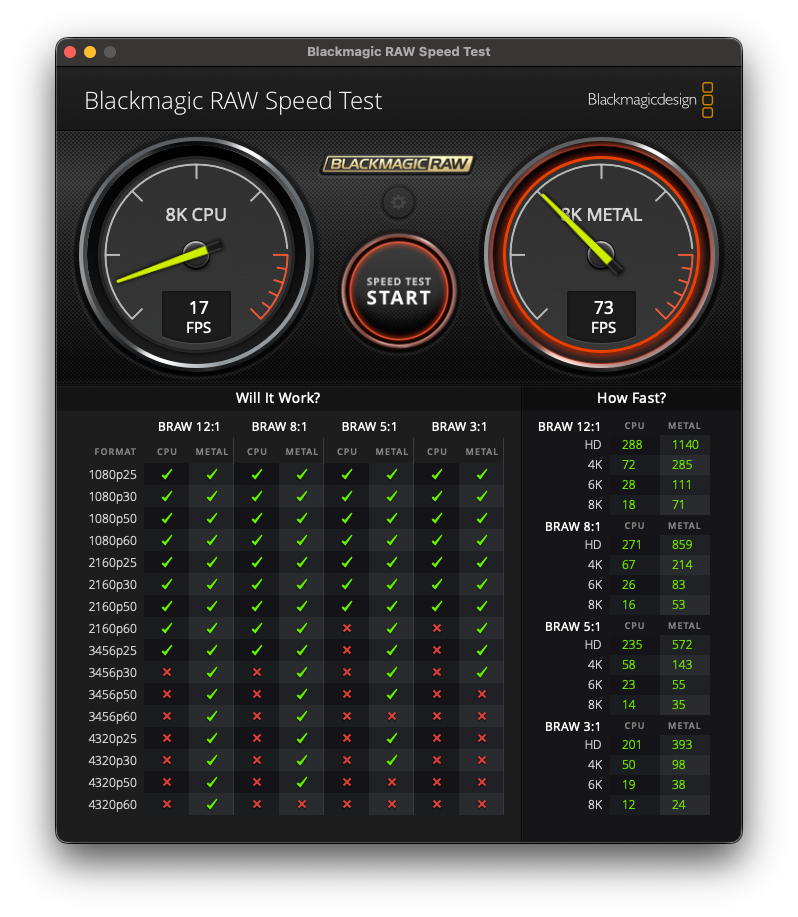
Task: Select the 3456p30 format row label
Action: (x=113, y=673)
